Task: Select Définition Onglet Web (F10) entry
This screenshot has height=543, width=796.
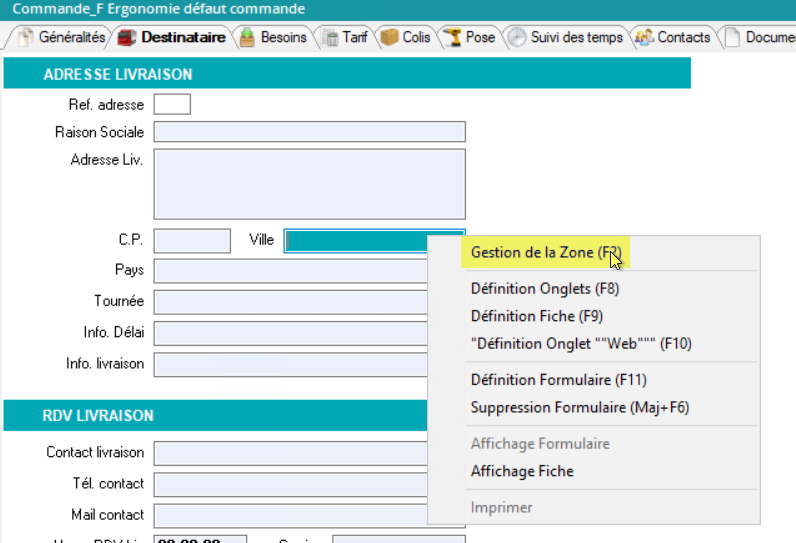Action: tap(580, 343)
